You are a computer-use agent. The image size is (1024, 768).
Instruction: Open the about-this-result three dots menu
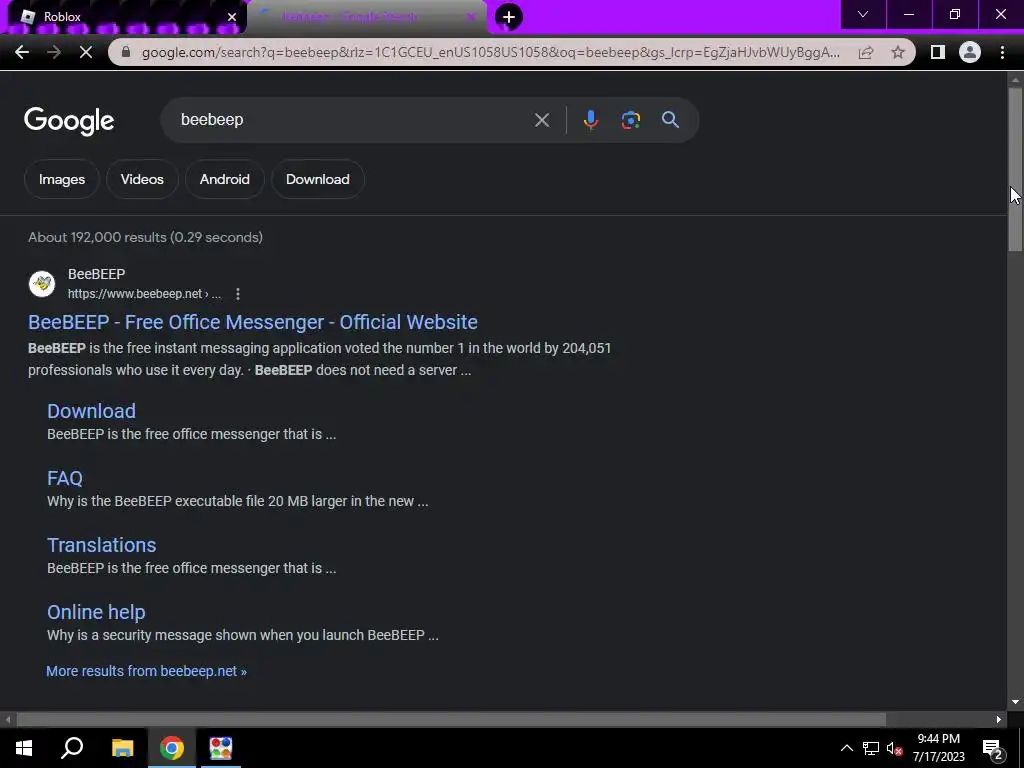click(x=238, y=294)
